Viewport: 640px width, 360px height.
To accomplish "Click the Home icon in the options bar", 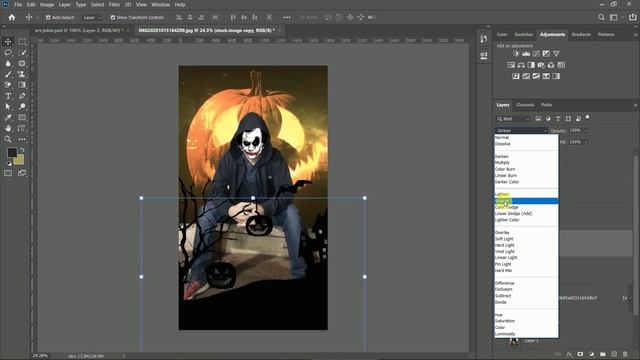I will pos(12,18).
